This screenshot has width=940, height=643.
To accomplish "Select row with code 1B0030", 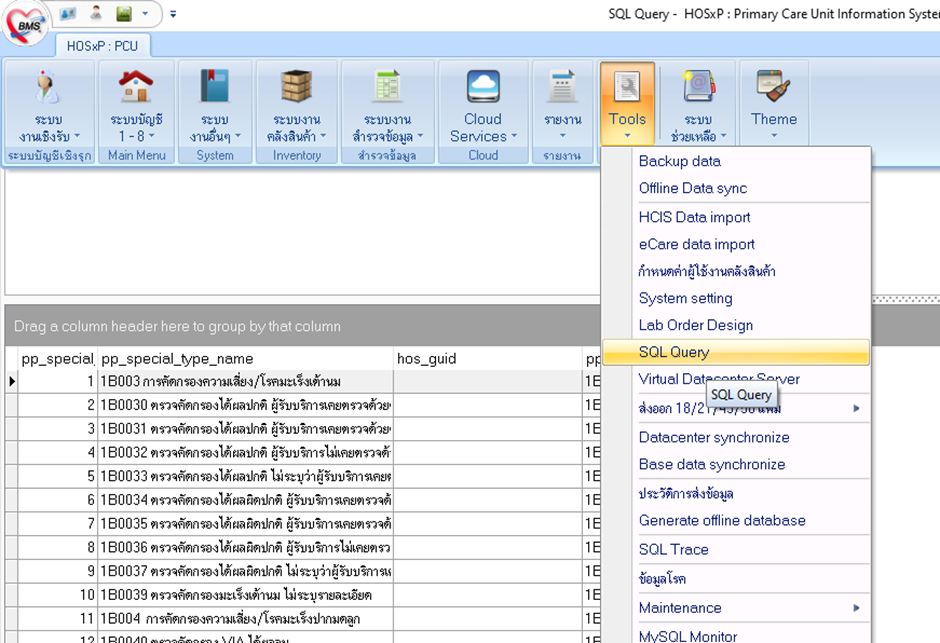I will click(x=245, y=405).
